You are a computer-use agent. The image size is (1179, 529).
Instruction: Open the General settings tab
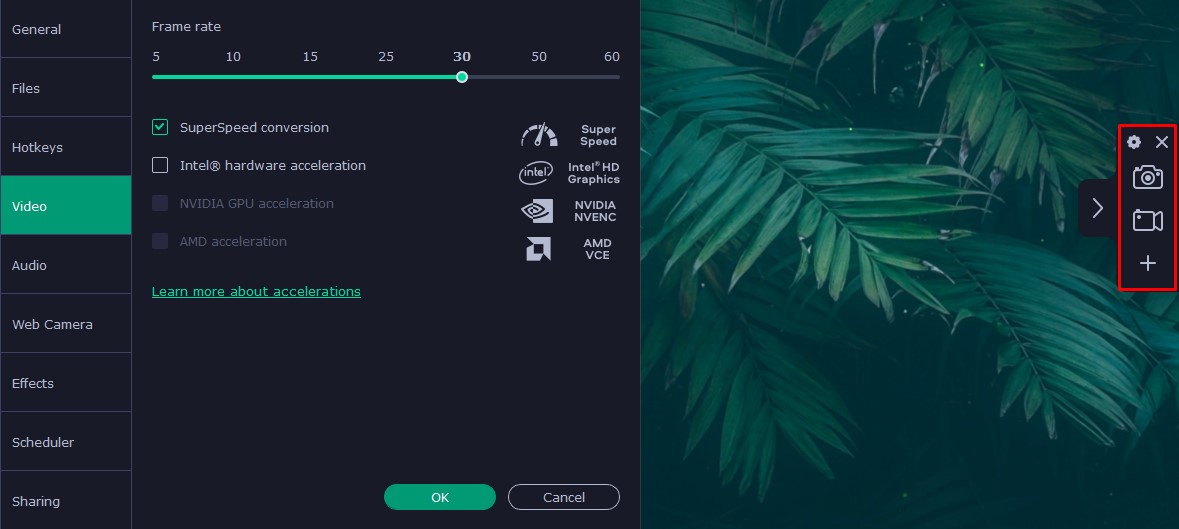[66, 29]
